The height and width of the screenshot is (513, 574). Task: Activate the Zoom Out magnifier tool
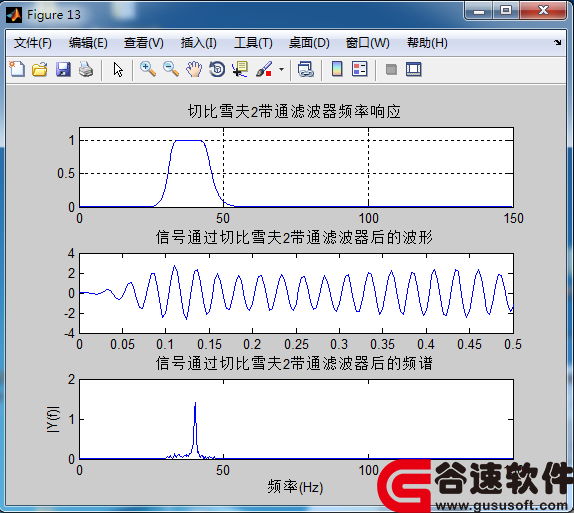171,69
